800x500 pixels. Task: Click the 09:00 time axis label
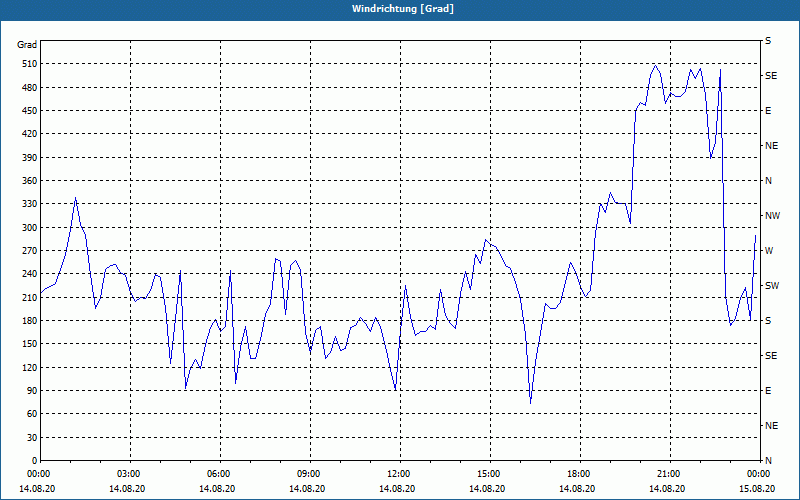click(310, 474)
